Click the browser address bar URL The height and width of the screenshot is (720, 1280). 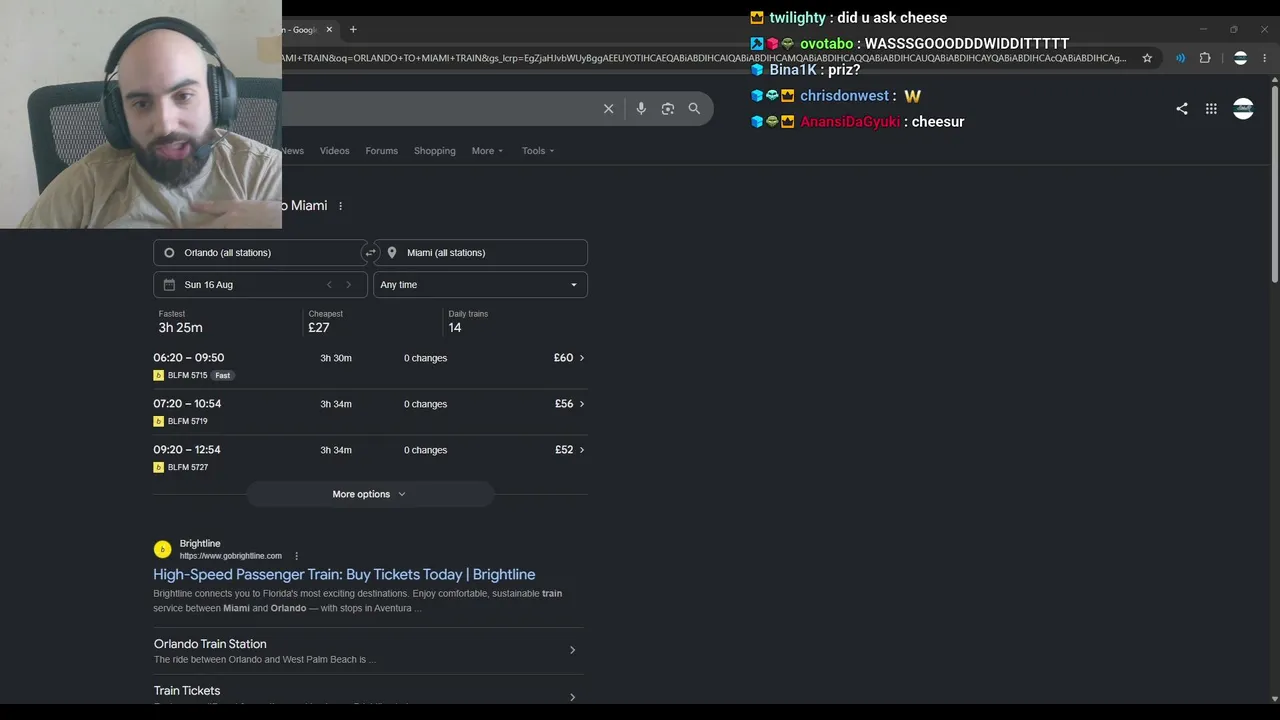tap(705, 58)
